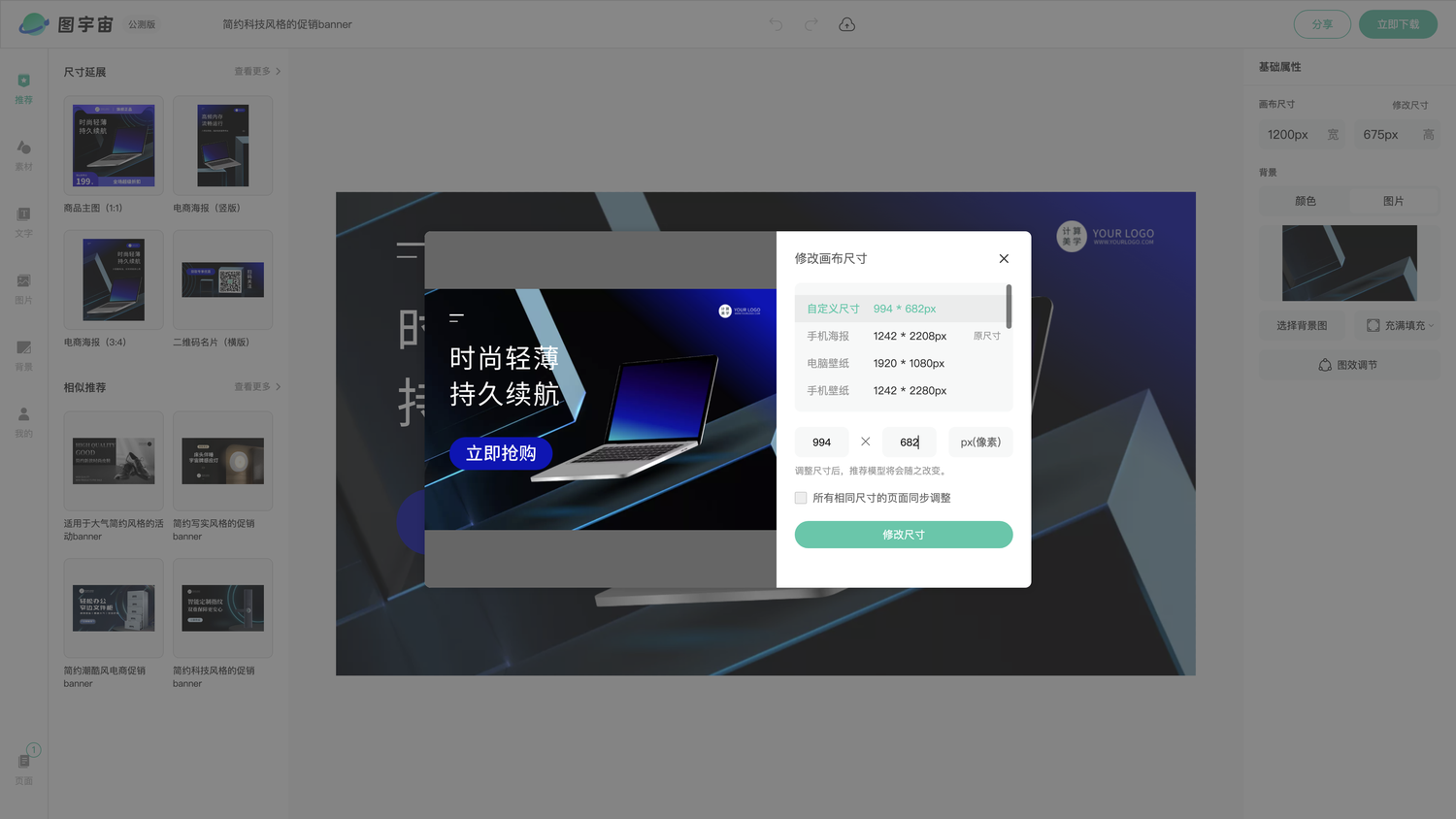Open 简约潮酷风电商促销 banner template
This screenshot has height=819, width=1456.
[114, 608]
